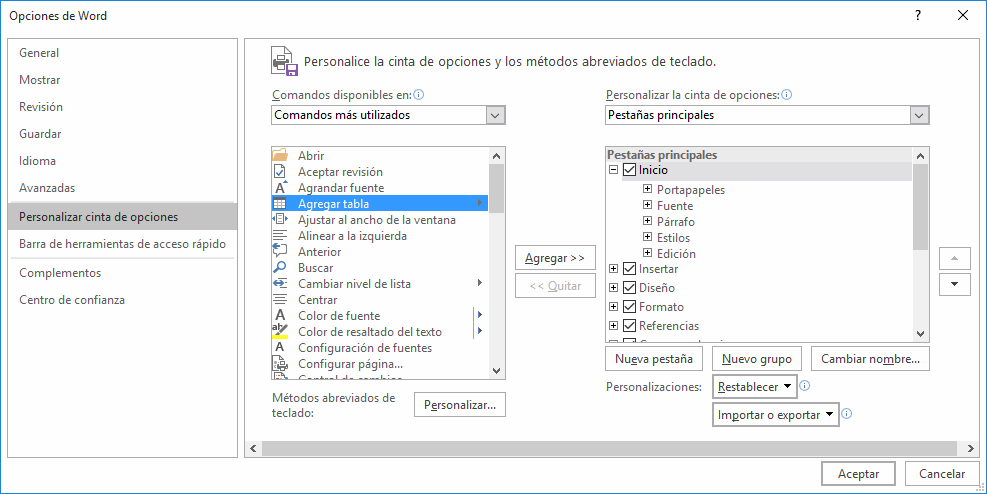Dismiss dialog with Cancelar button
Image resolution: width=987 pixels, height=494 pixels.
942,474
